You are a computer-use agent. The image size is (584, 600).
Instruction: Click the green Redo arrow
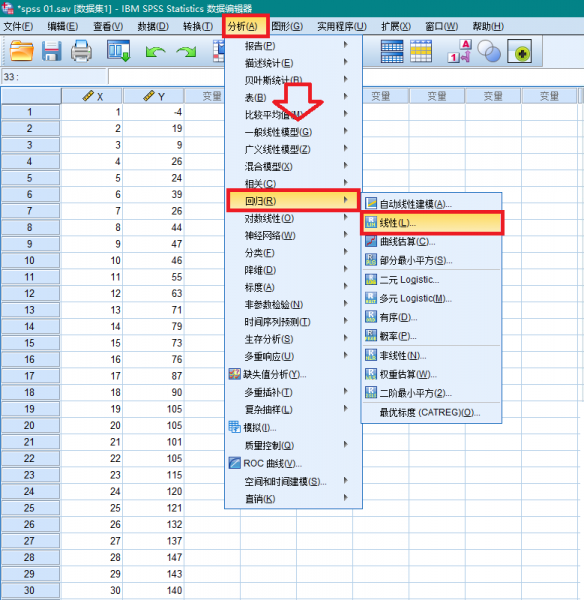coord(186,52)
